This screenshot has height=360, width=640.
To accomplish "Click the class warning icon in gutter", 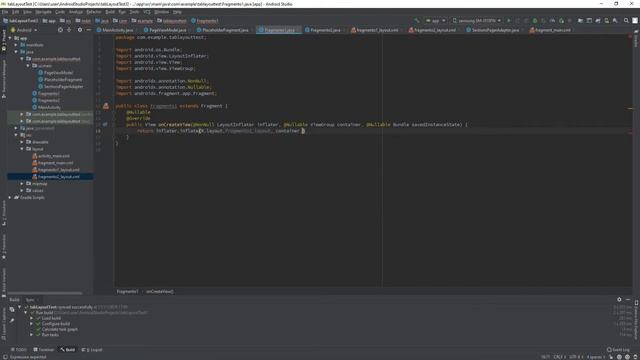I will coord(106,106).
